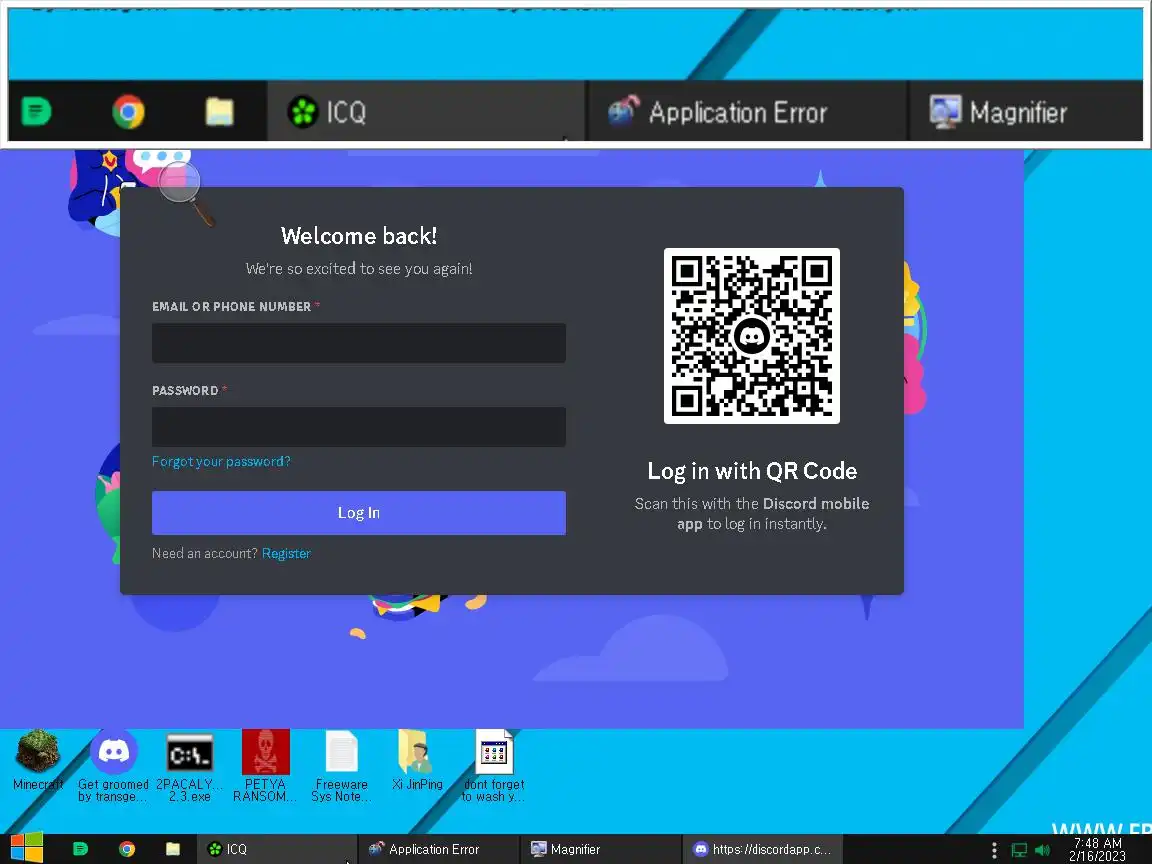This screenshot has height=864, width=1152.
Task: Focus the Password field
Action: pyautogui.click(x=359, y=427)
